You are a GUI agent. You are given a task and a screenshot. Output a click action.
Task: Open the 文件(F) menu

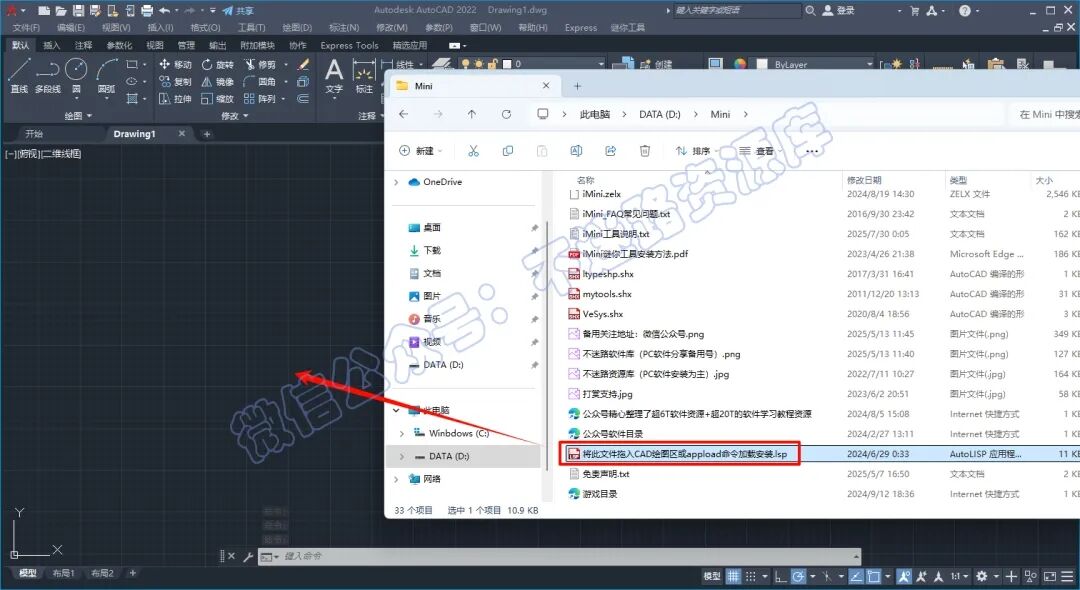click(26, 28)
